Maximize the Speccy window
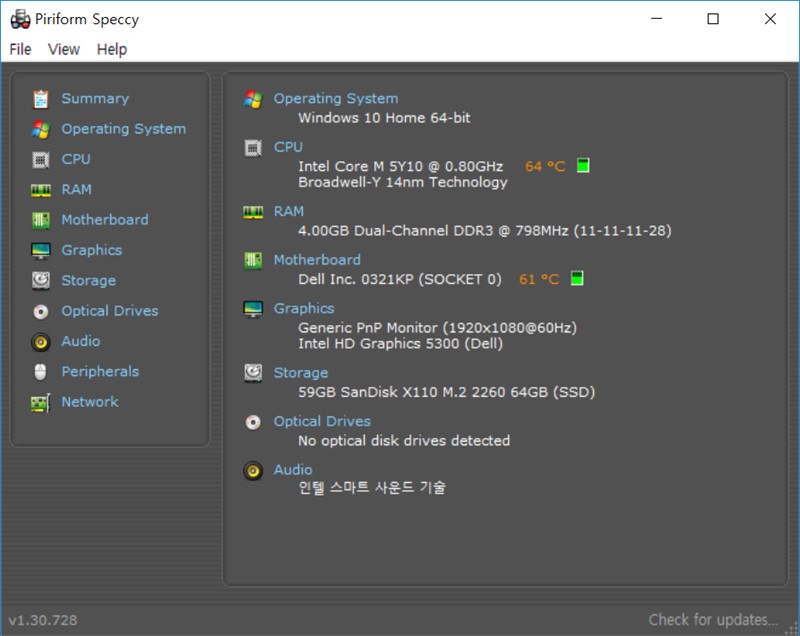The image size is (800, 636). pos(713,19)
